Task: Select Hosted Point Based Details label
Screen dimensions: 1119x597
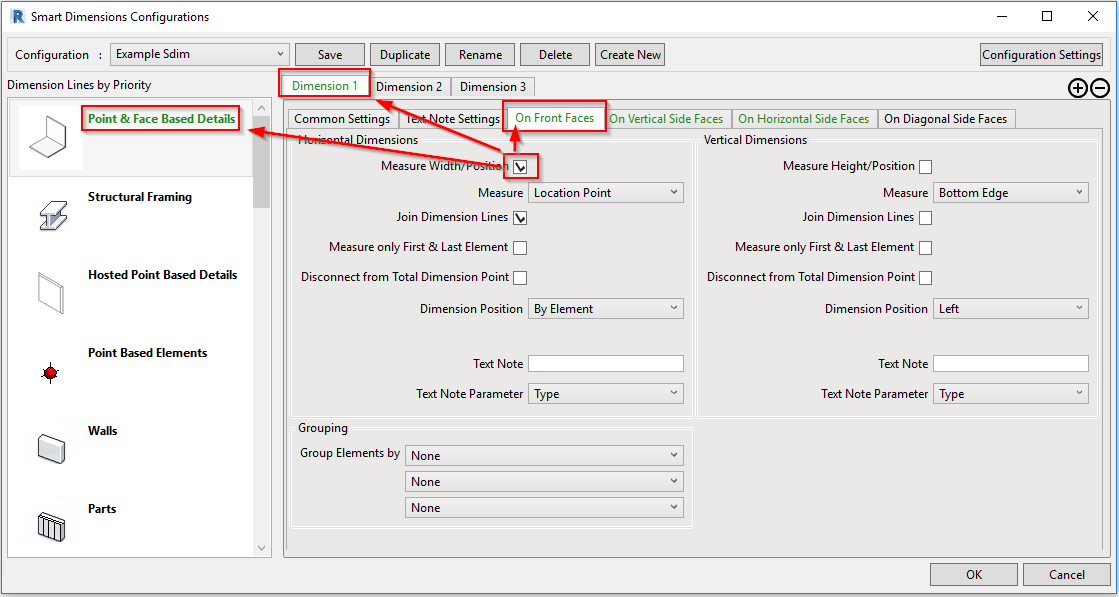Action: coord(163,275)
